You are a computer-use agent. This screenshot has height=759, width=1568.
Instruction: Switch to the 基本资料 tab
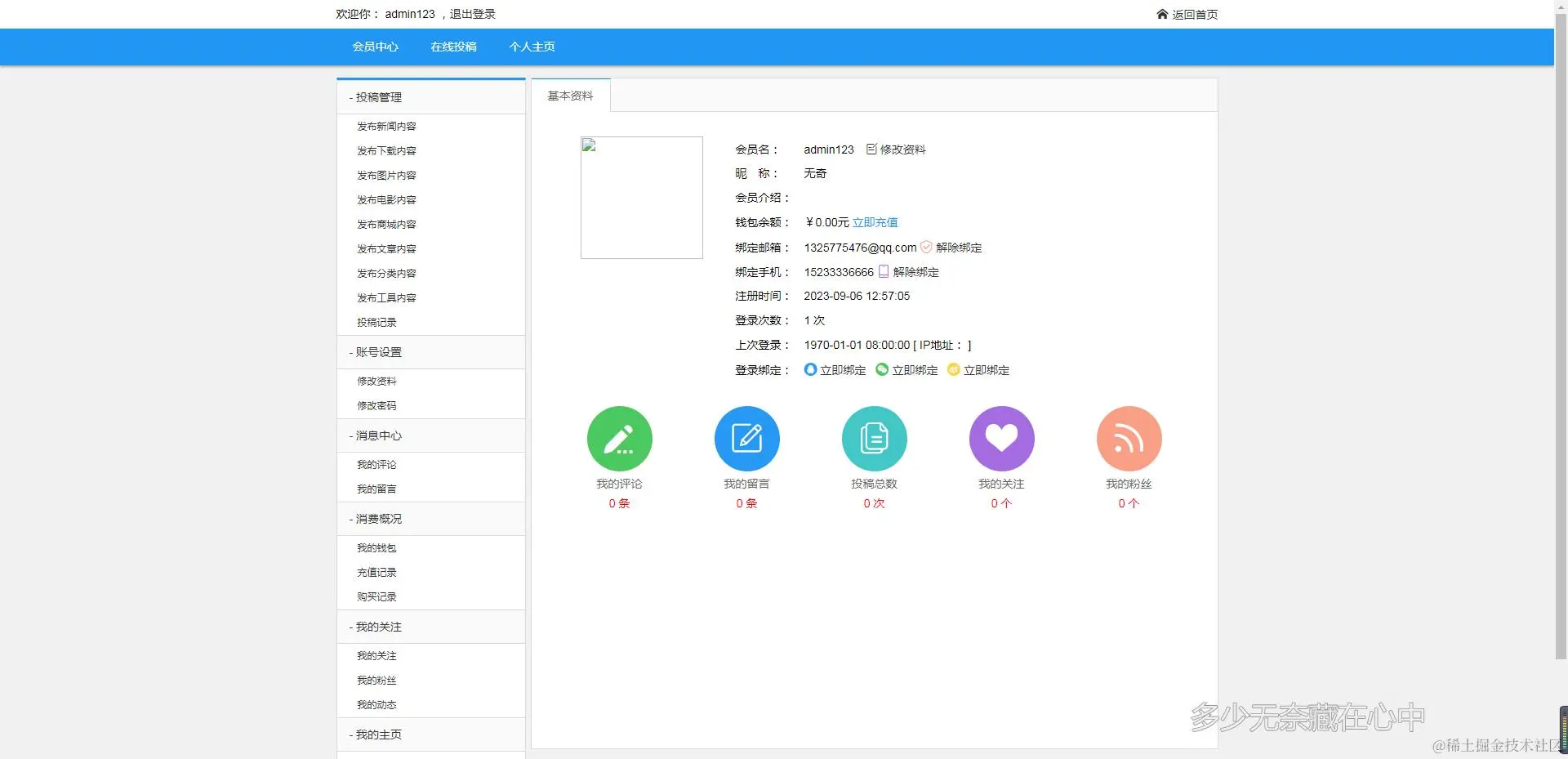click(x=569, y=95)
